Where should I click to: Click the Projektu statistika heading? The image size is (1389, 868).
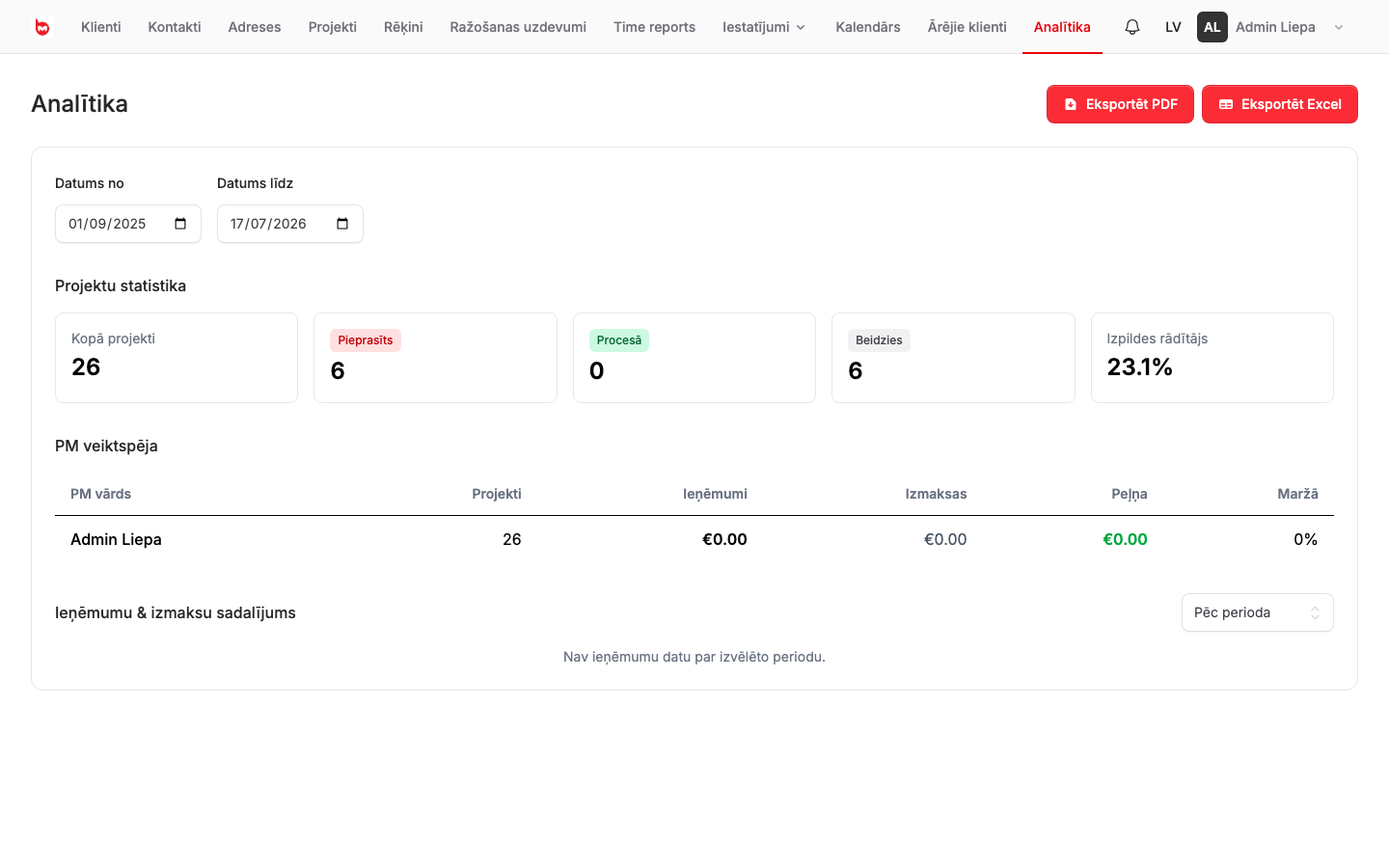[121, 285]
